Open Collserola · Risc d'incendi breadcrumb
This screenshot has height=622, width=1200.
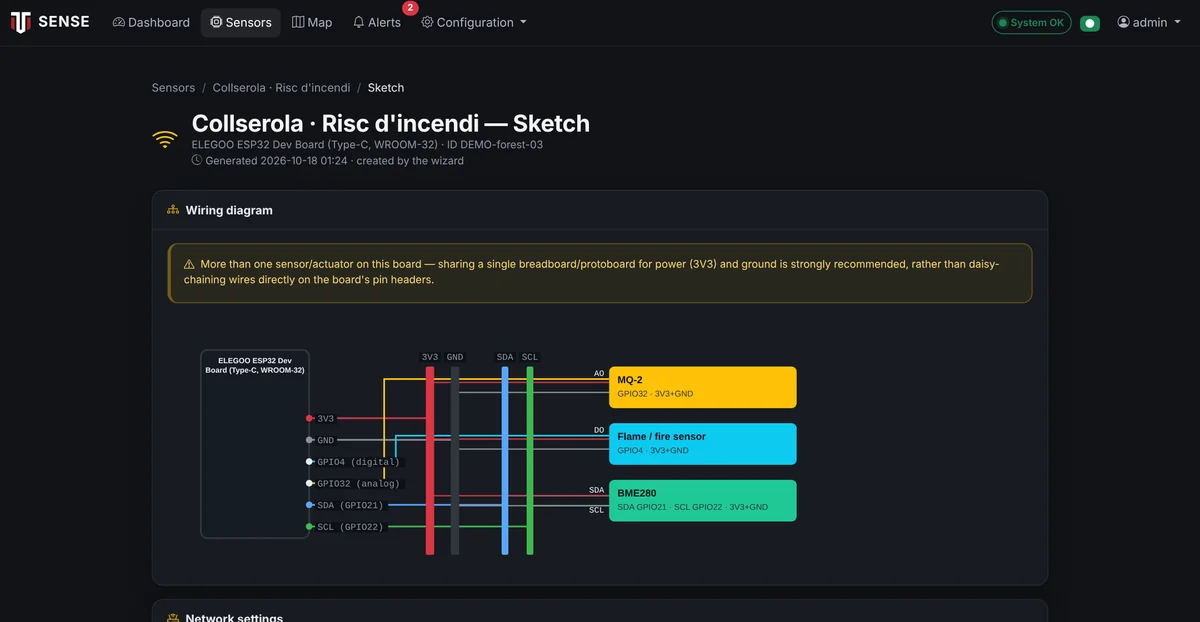coord(281,88)
